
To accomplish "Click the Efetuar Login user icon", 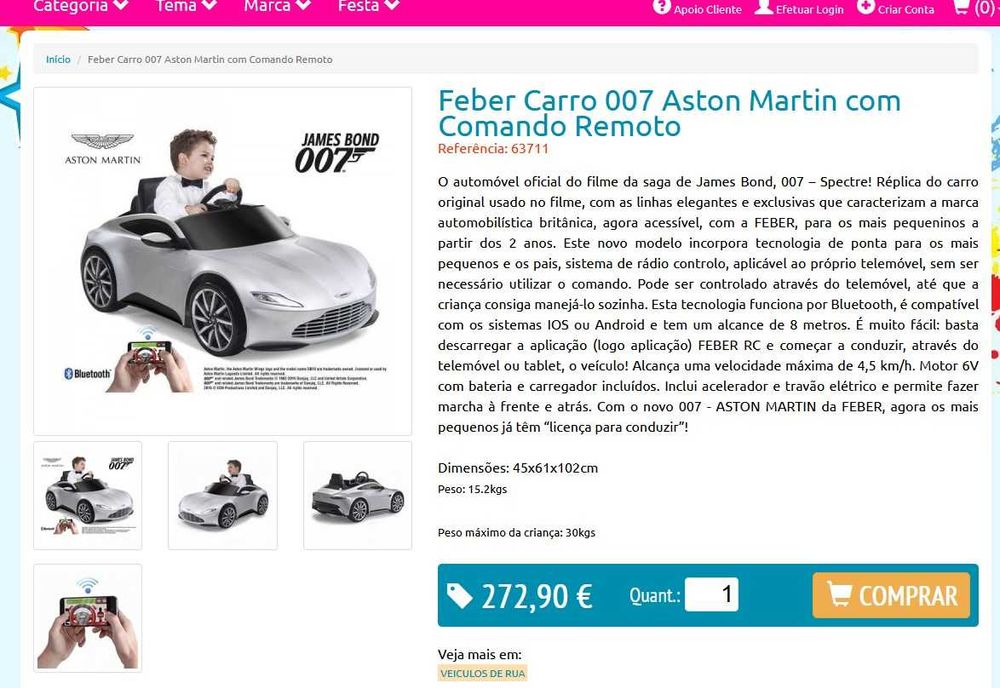I will coord(764,7).
